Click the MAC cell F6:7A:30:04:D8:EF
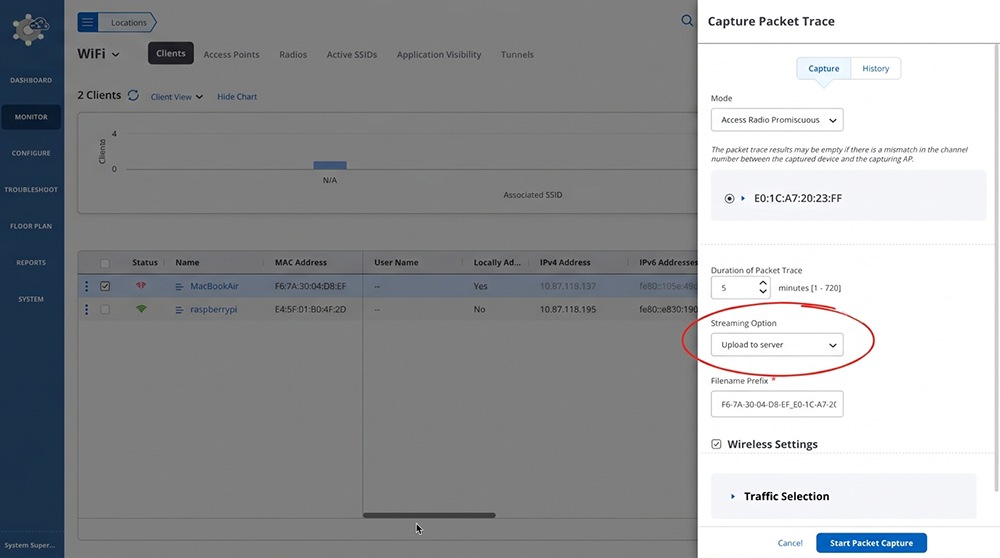The image size is (1000, 558). [x=311, y=286]
